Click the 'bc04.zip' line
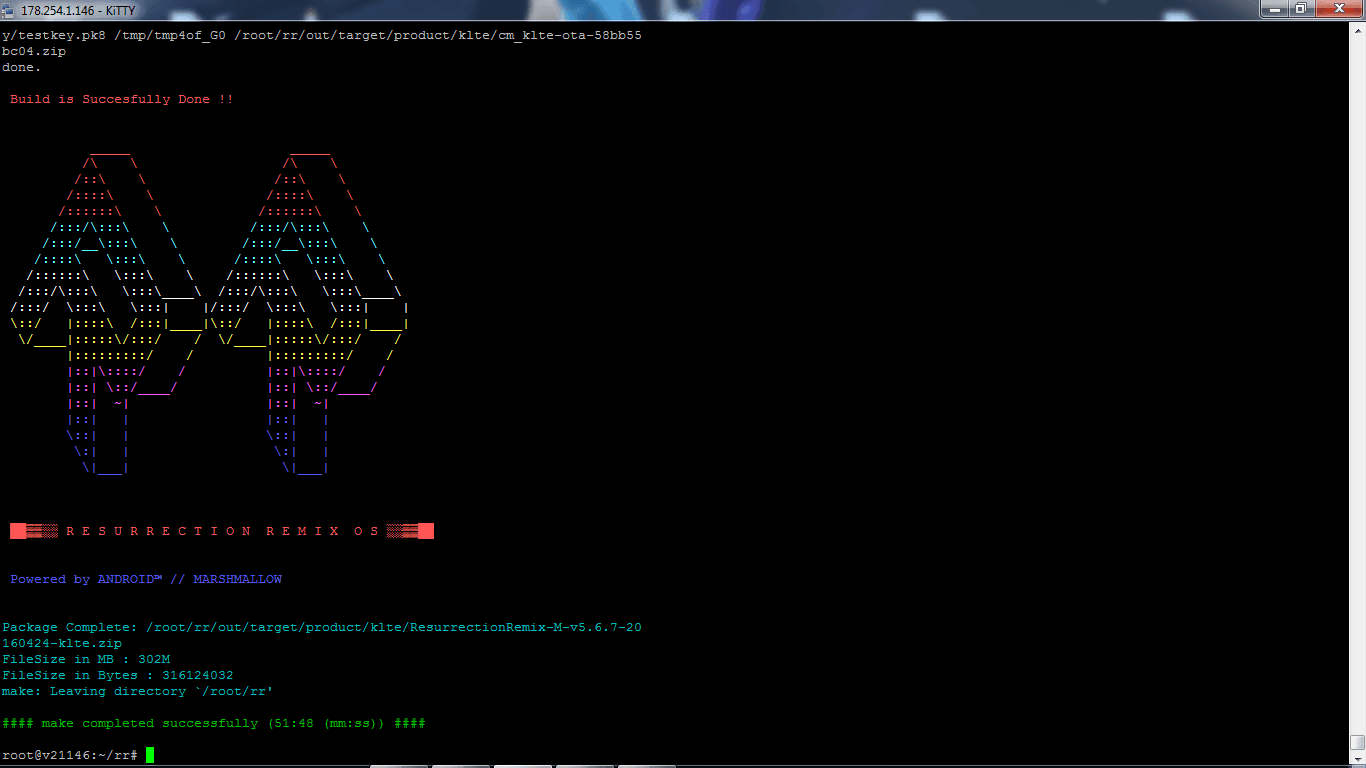 click(x=34, y=51)
